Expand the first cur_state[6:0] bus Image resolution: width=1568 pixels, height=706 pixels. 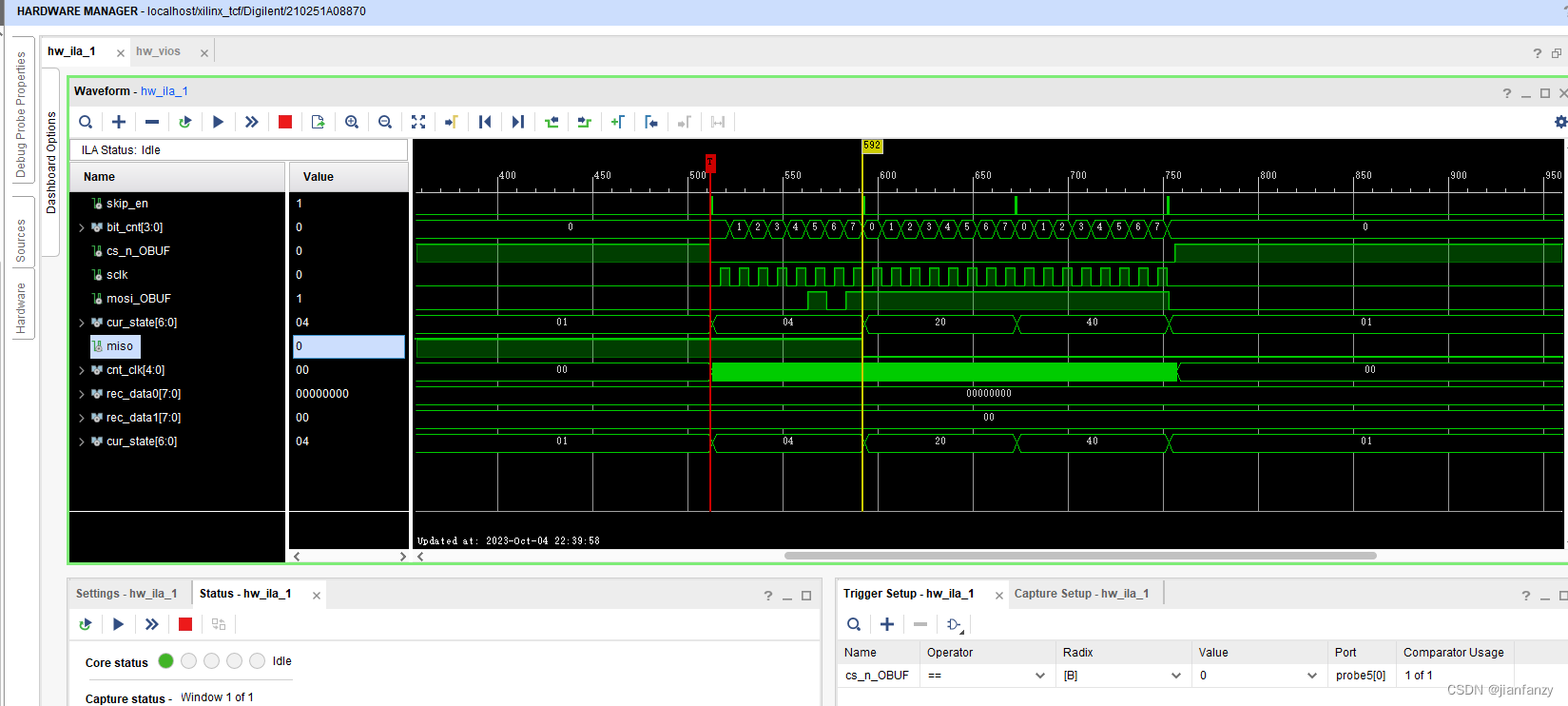click(x=82, y=323)
